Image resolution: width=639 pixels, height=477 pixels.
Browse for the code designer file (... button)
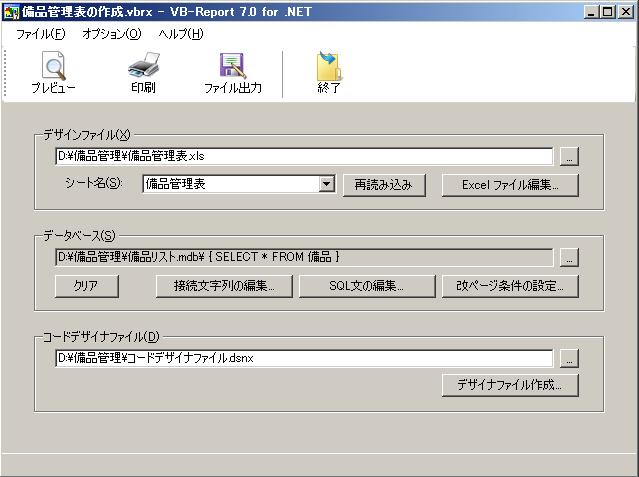click(x=569, y=358)
